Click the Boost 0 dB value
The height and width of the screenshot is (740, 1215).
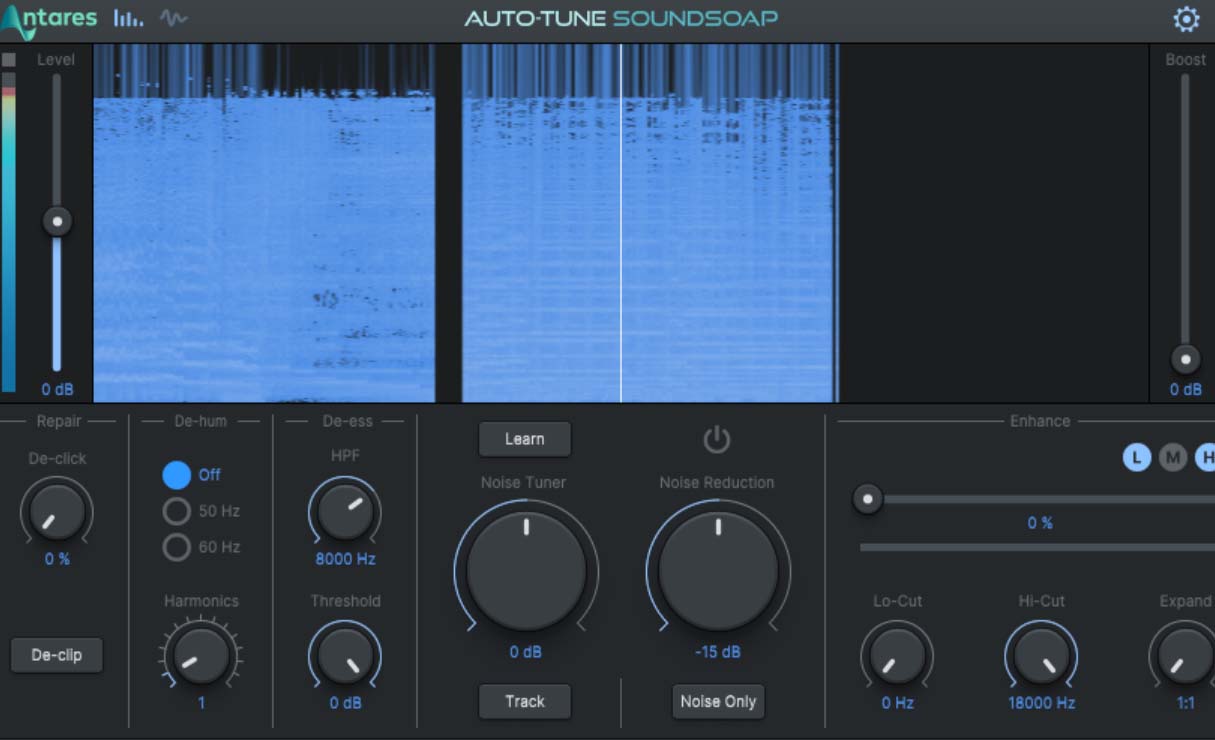1186,389
